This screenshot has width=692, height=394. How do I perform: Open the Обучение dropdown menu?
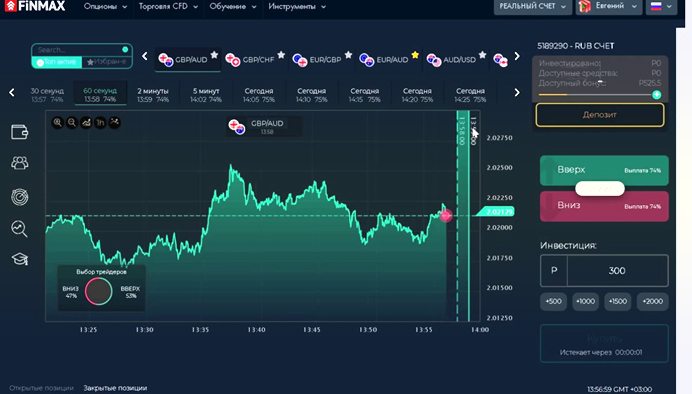233,7
